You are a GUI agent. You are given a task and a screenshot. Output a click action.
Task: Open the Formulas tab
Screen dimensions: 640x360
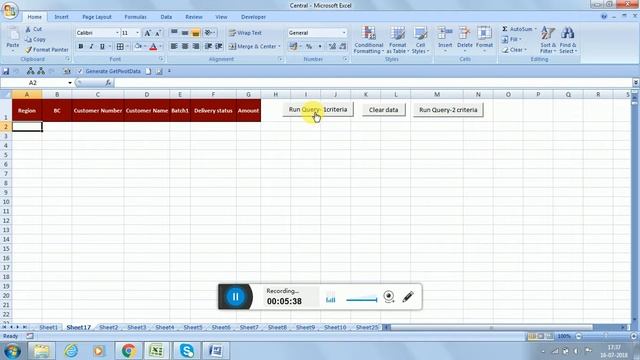(x=135, y=17)
